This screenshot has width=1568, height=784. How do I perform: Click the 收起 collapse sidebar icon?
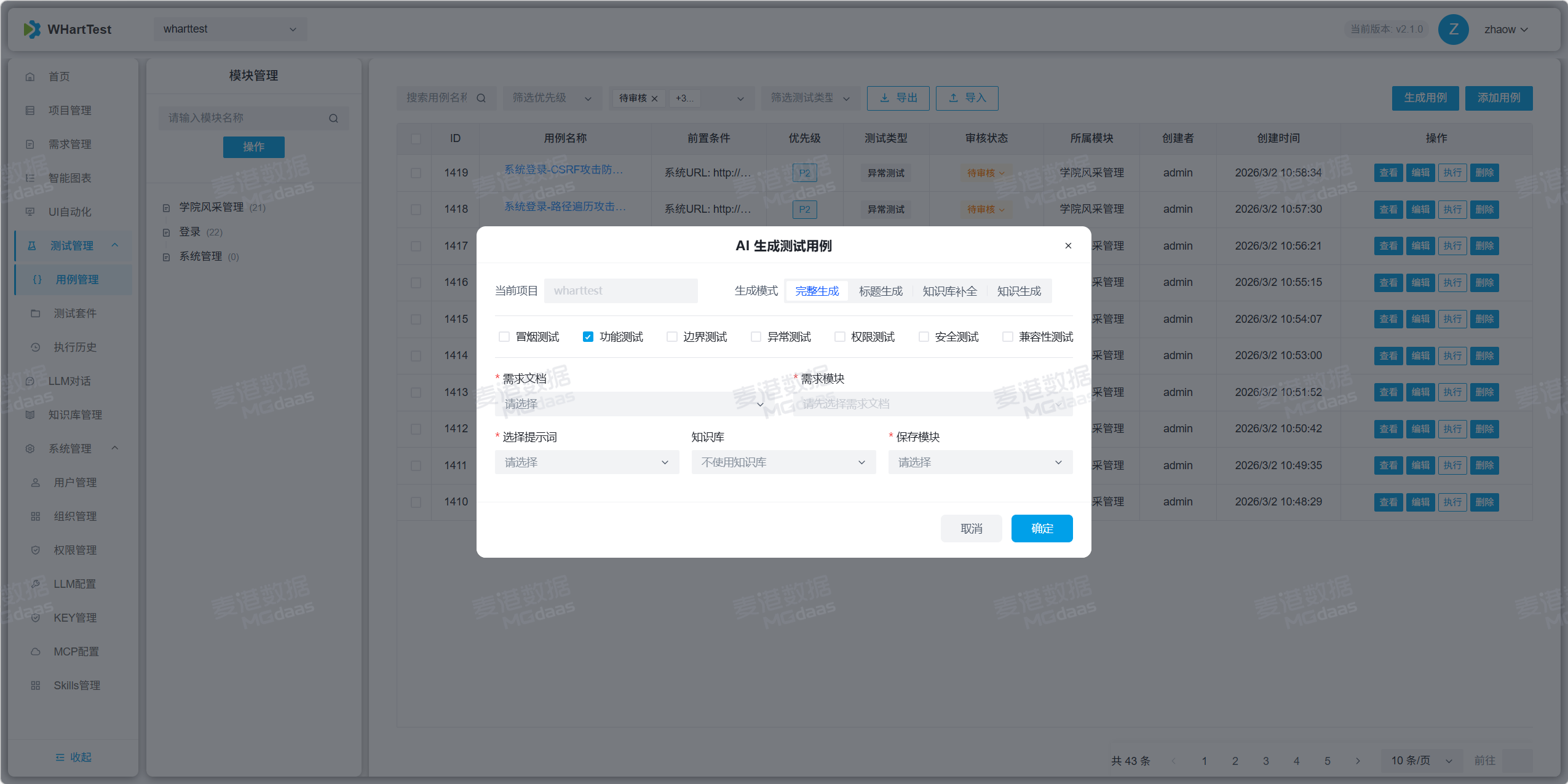point(60,758)
